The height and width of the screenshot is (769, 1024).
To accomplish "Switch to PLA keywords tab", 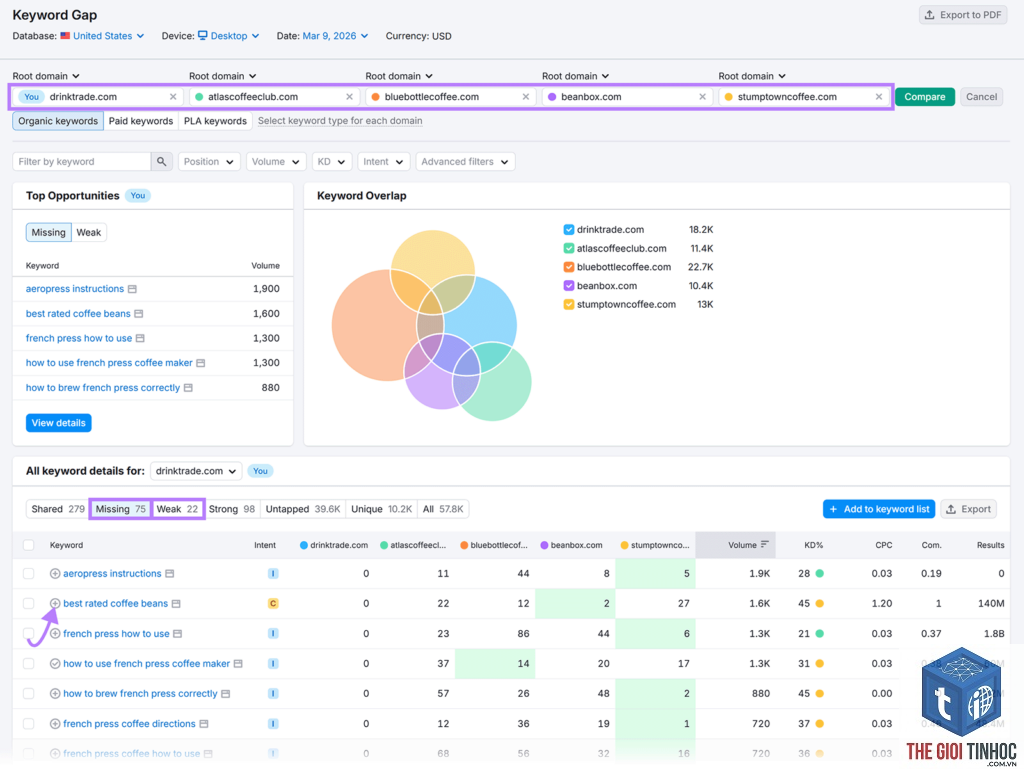I will coord(215,121).
